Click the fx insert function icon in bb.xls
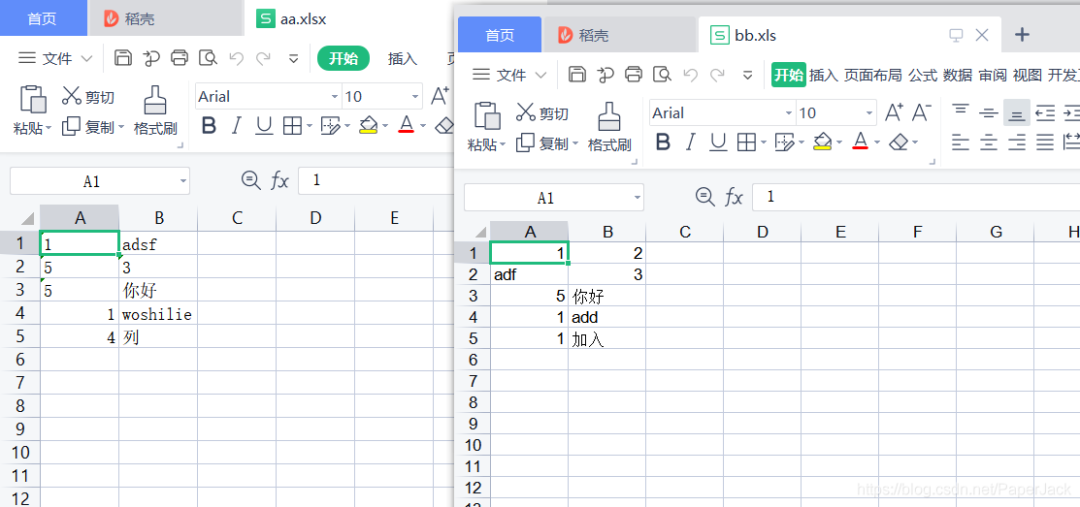 [734, 198]
